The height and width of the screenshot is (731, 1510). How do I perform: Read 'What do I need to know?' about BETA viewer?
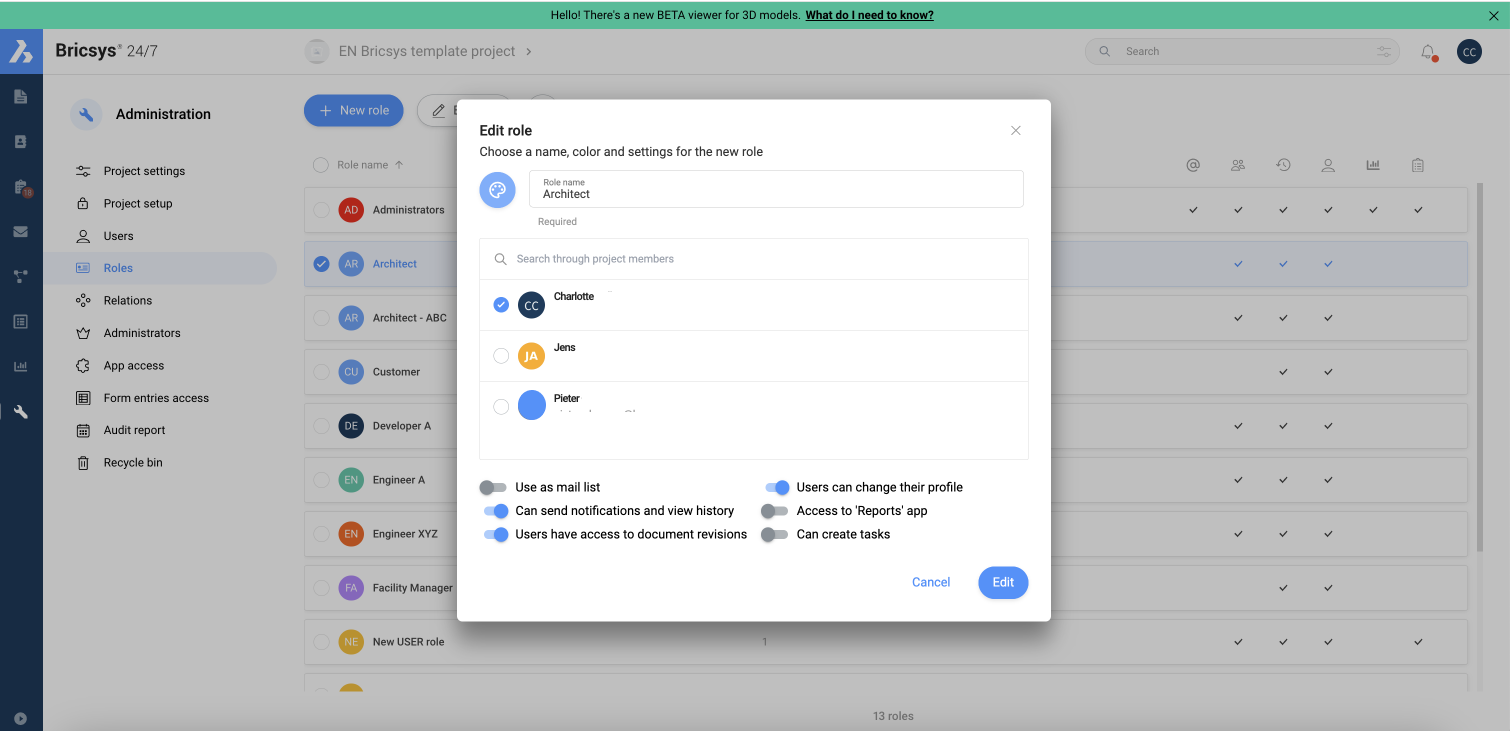coord(868,15)
